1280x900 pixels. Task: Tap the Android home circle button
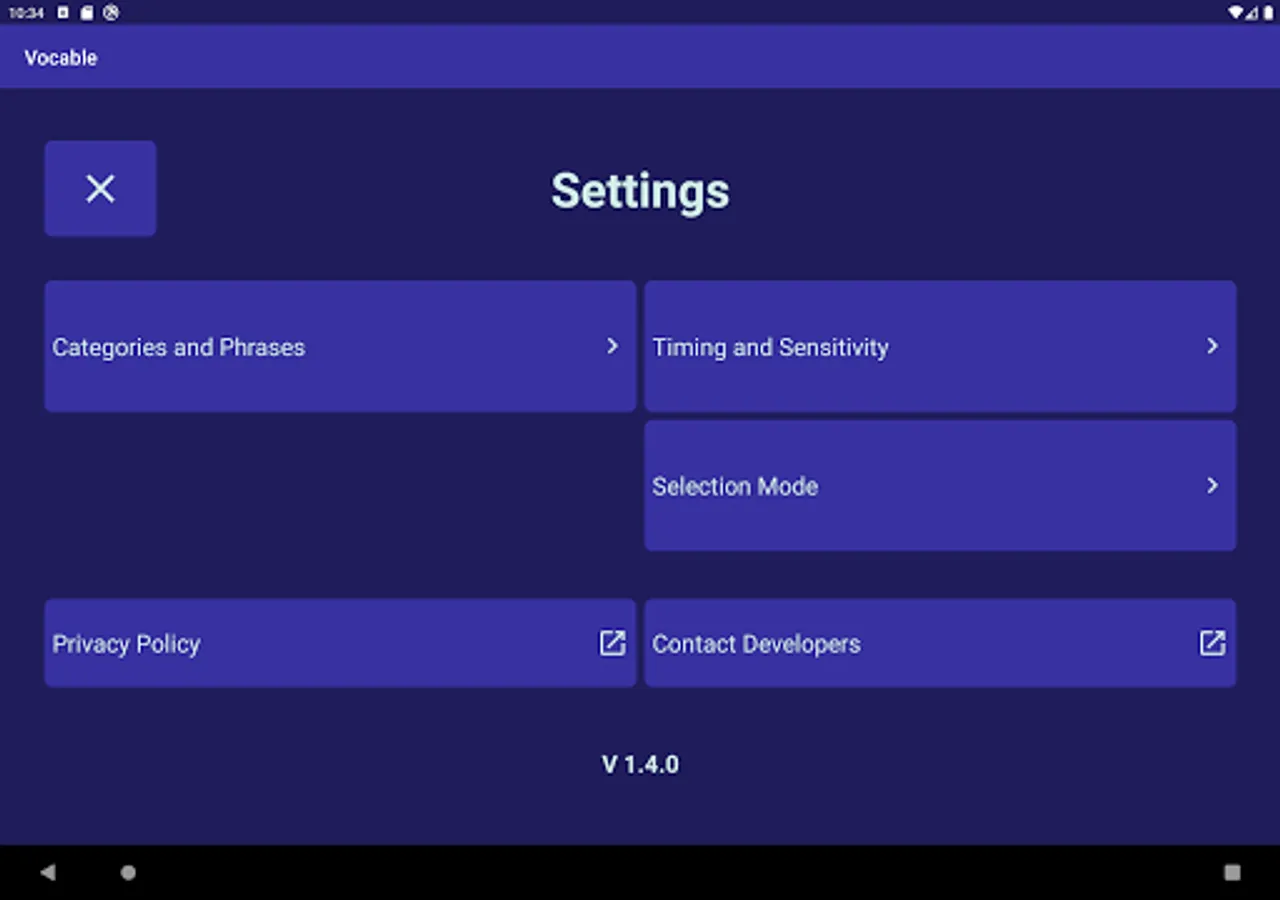128,872
